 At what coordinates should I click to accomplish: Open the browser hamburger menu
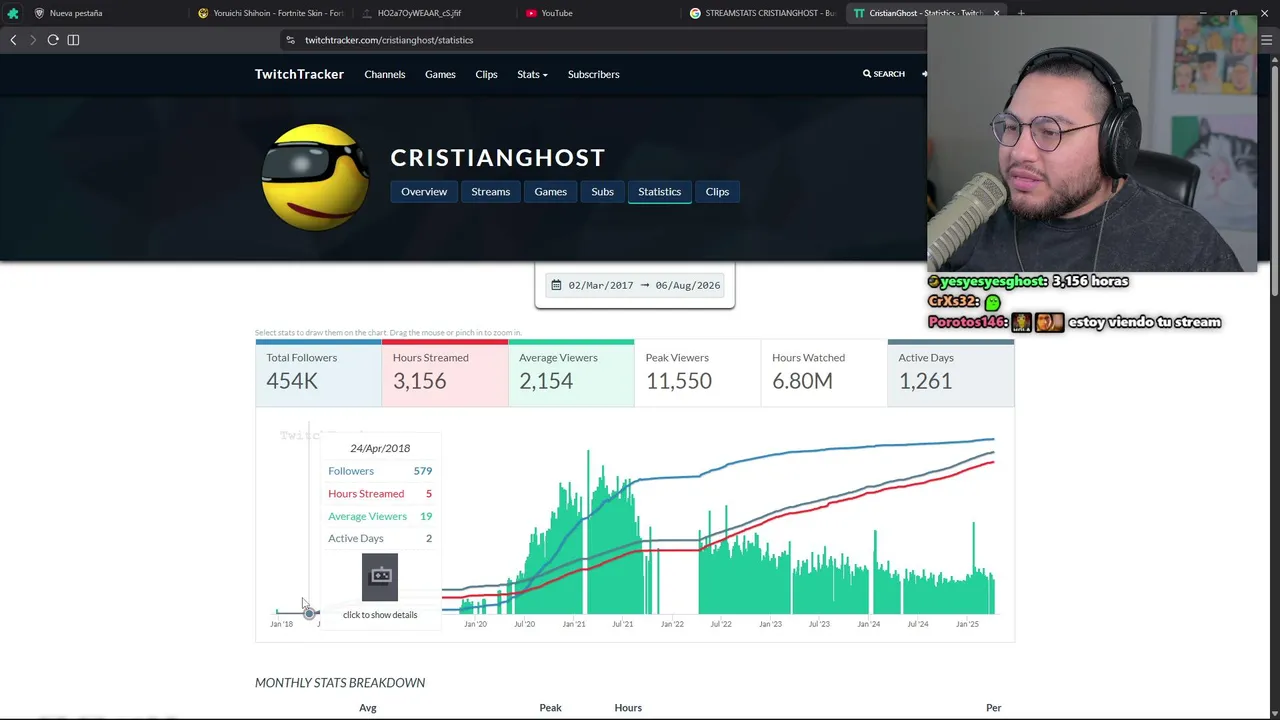[x=1267, y=40]
